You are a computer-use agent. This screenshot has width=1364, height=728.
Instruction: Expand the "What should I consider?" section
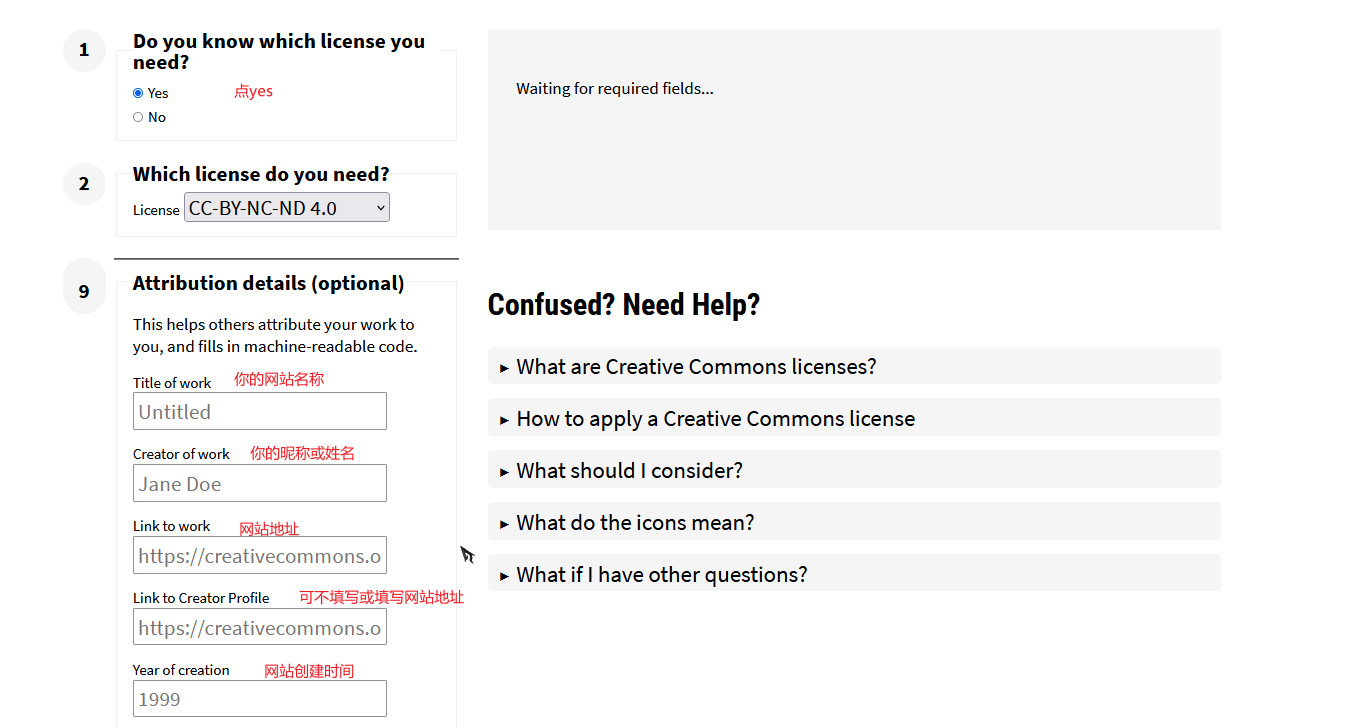(629, 471)
